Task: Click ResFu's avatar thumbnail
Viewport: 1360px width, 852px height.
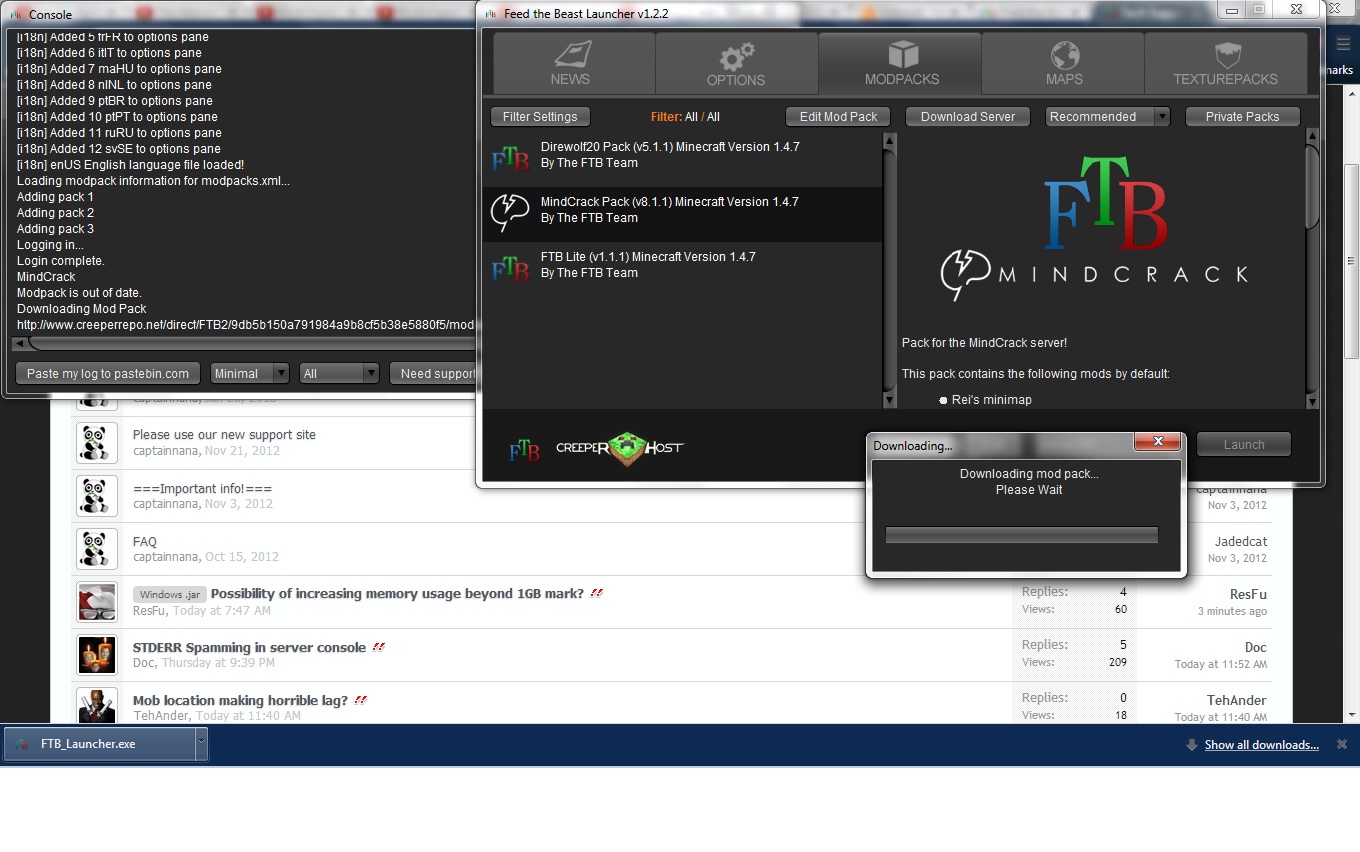Action: (x=97, y=602)
